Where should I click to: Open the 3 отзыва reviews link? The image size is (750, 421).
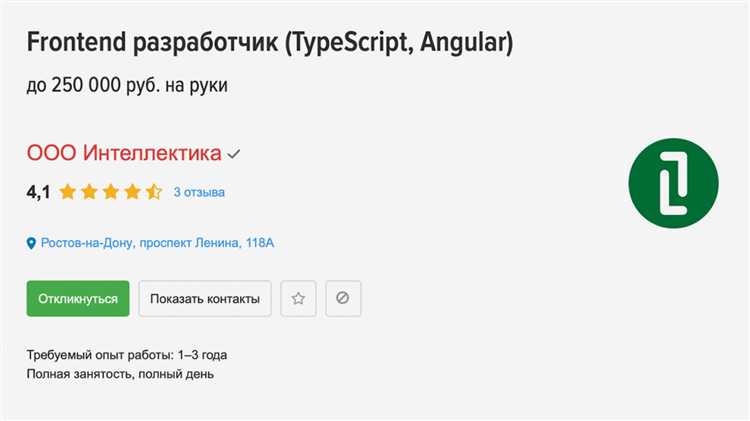(x=199, y=192)
